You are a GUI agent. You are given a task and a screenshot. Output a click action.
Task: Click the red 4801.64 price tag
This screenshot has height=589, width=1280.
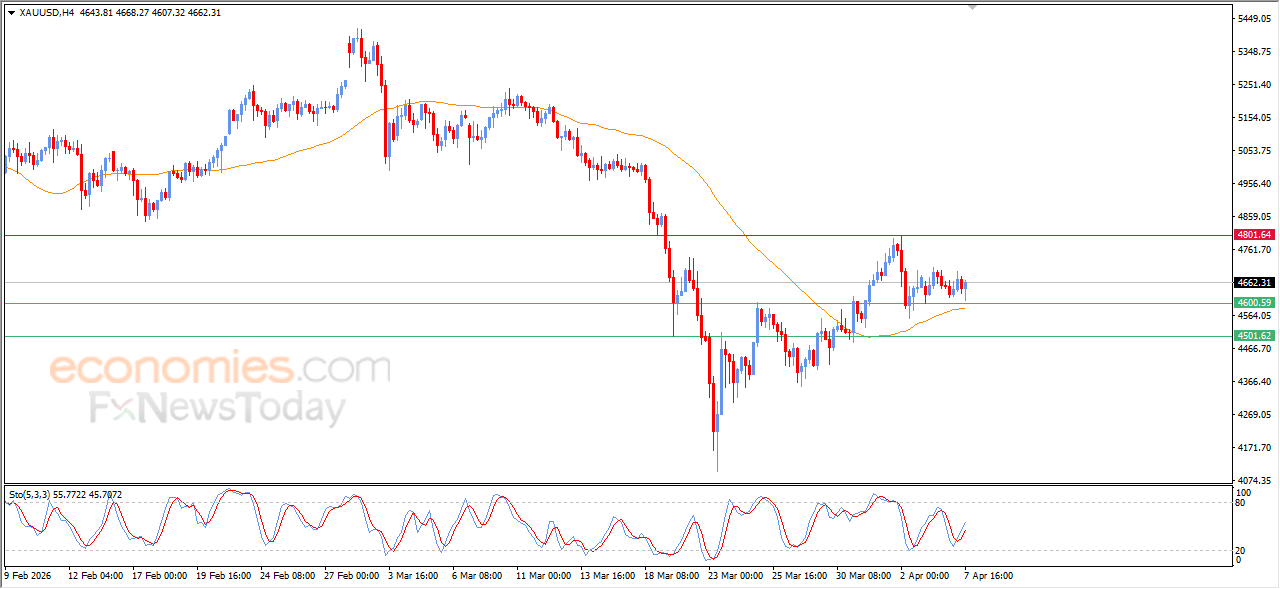(1254, 235)
